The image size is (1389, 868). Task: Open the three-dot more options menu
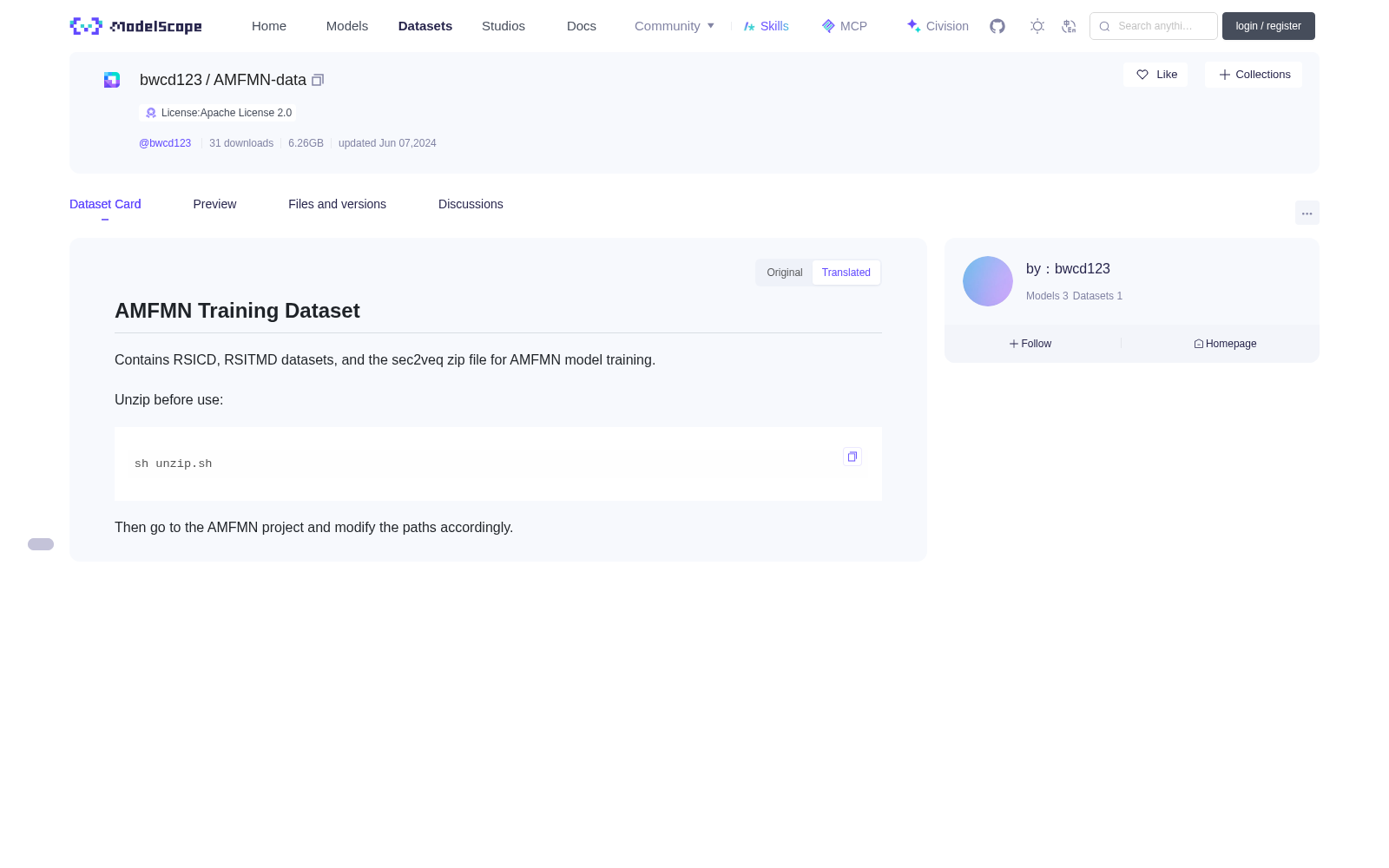coord(1307,213)
